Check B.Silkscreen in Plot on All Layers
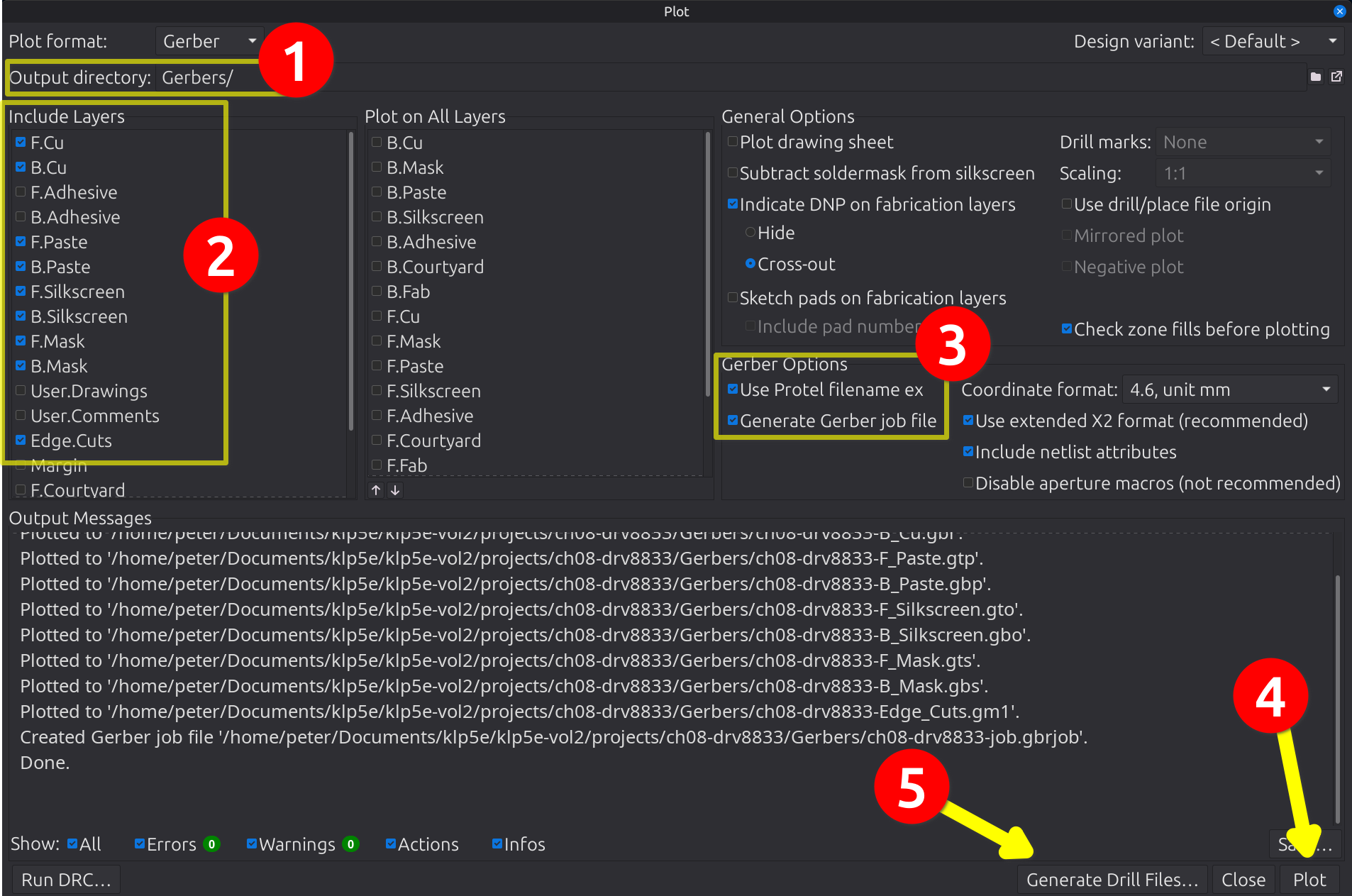This screenshot has height=896, width=1352. (x=377, y=217)
